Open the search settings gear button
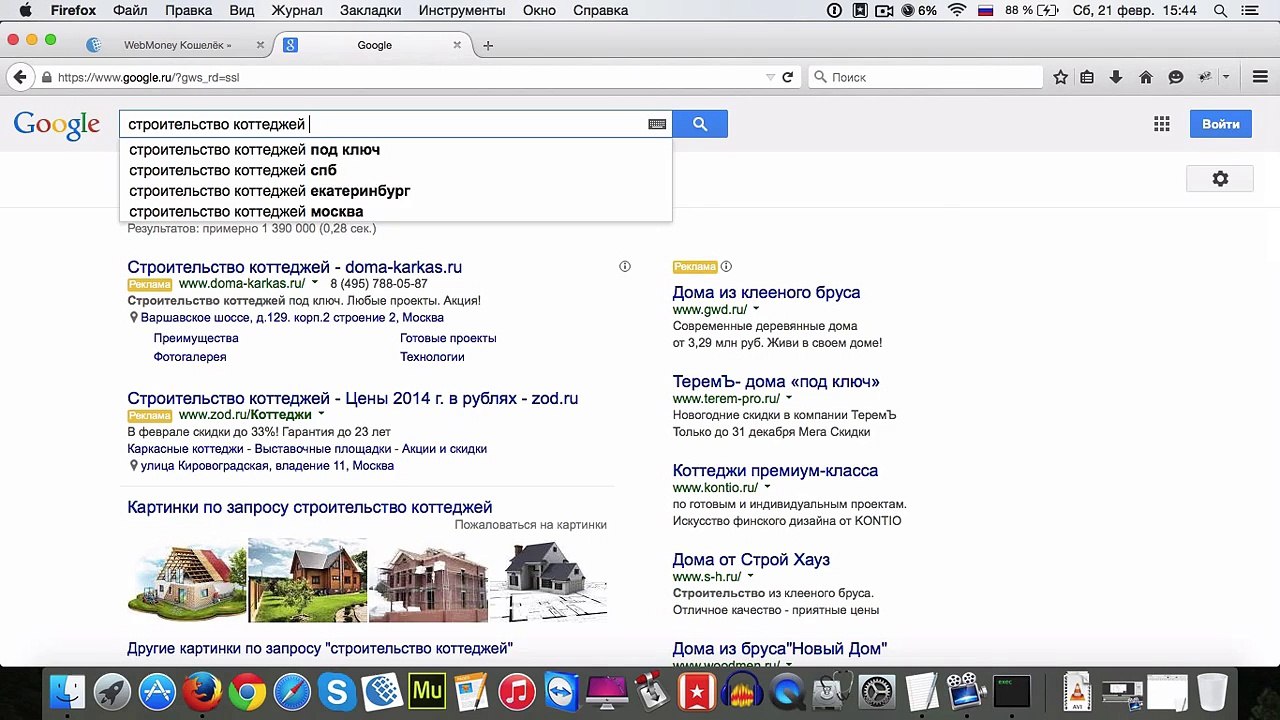Viewport: 1280px width, 720px height. click(1220, 179)
